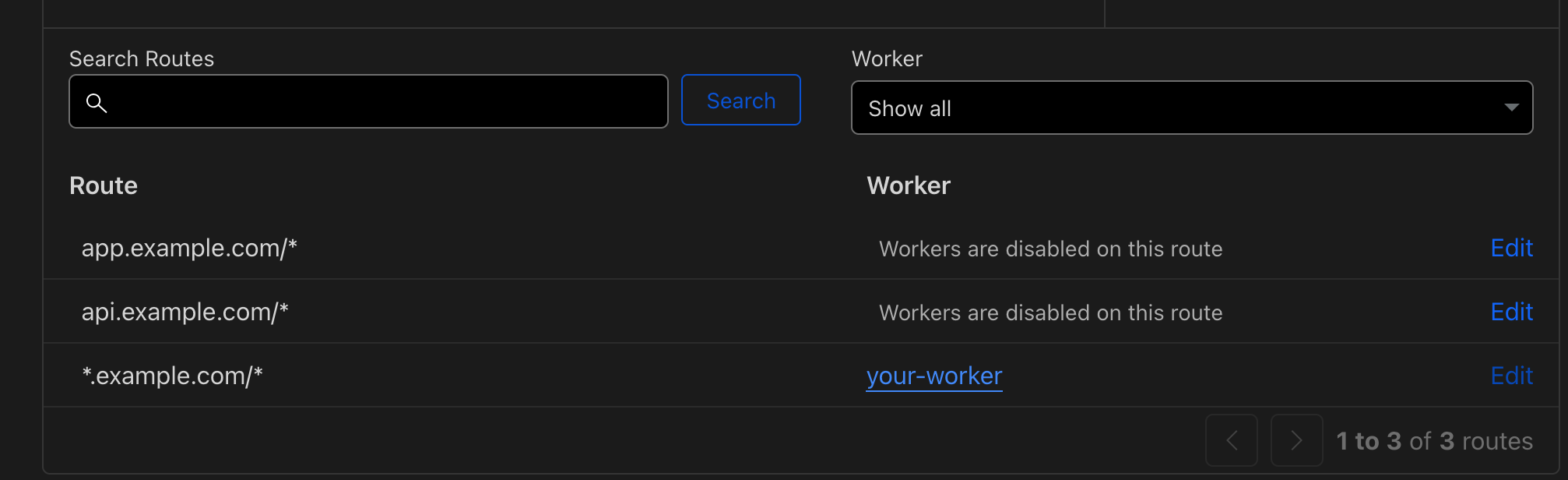Click the magnifier icon in search field
The width and height of the screenshot is (1568, 480).
point(97,102)
